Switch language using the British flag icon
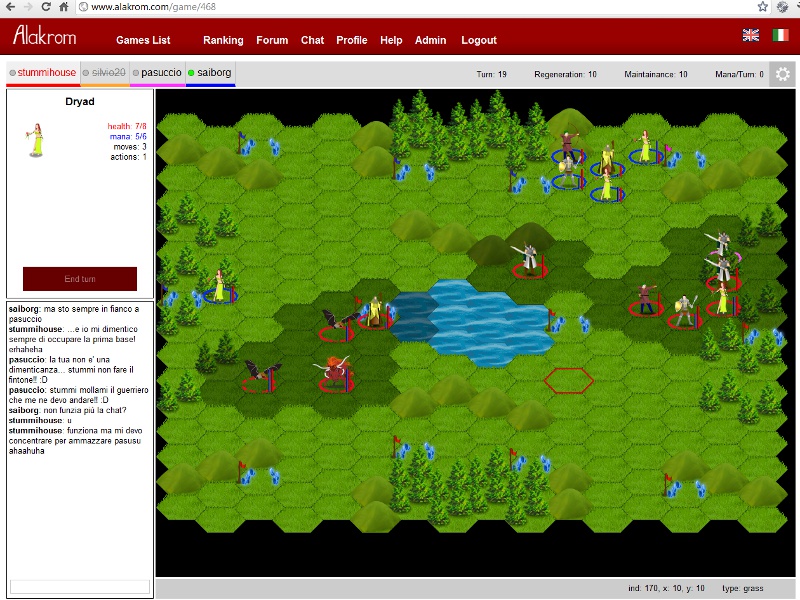This screenshot has width=800, height=600. (749, 36)
